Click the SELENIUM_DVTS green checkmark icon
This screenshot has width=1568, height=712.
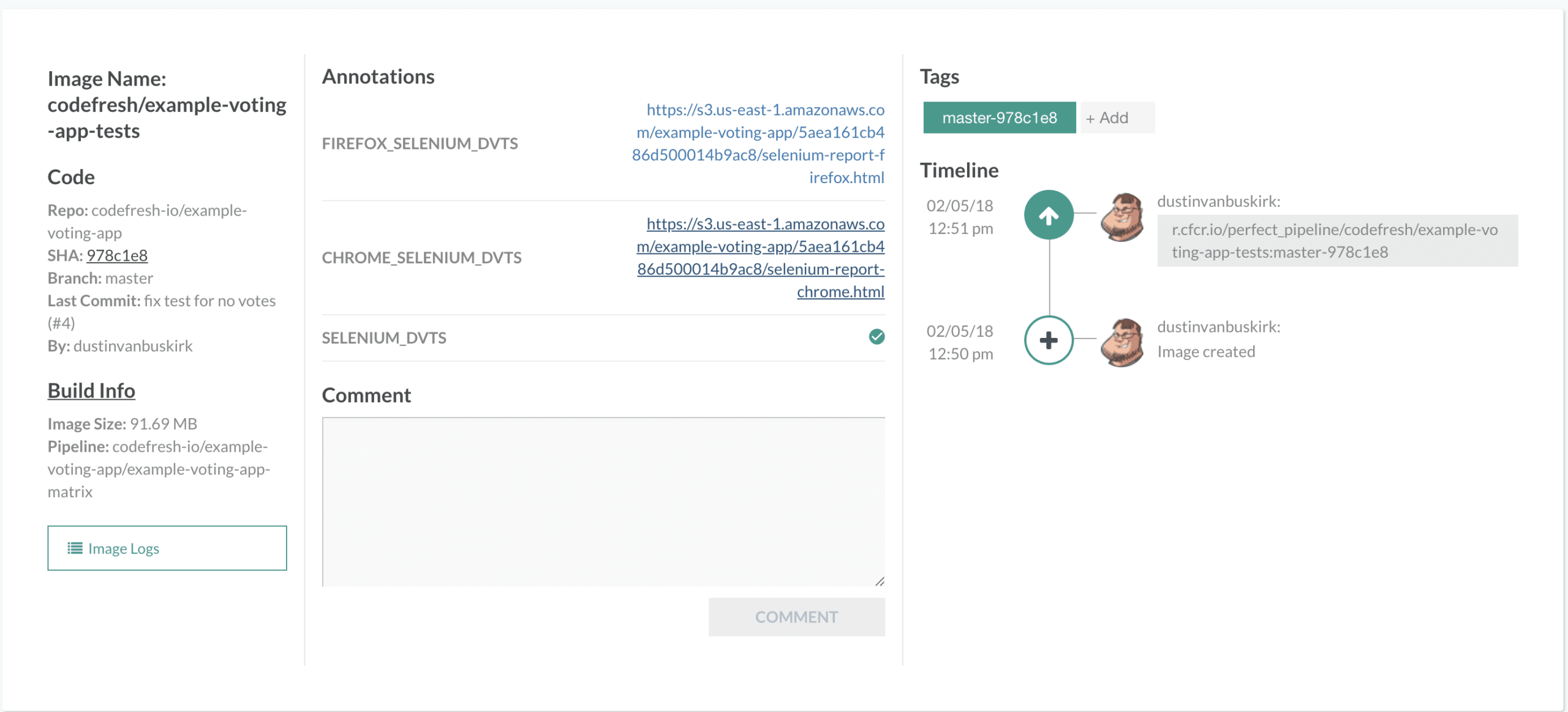(876, 337)
